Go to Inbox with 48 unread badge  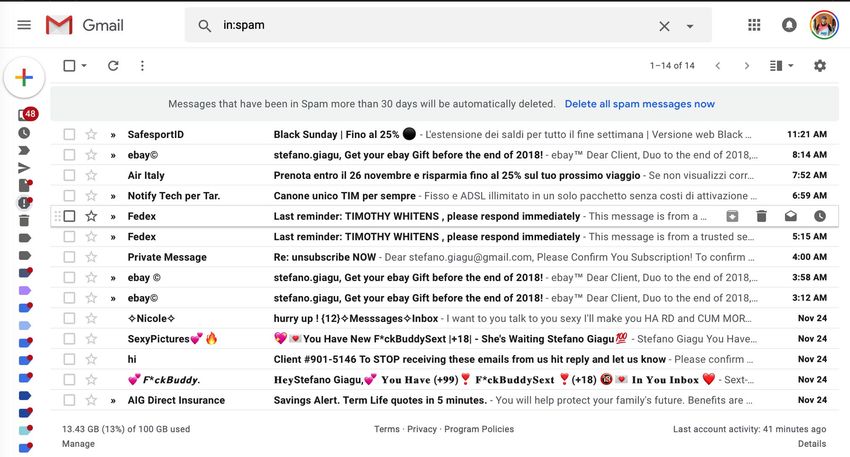(27, 114)
